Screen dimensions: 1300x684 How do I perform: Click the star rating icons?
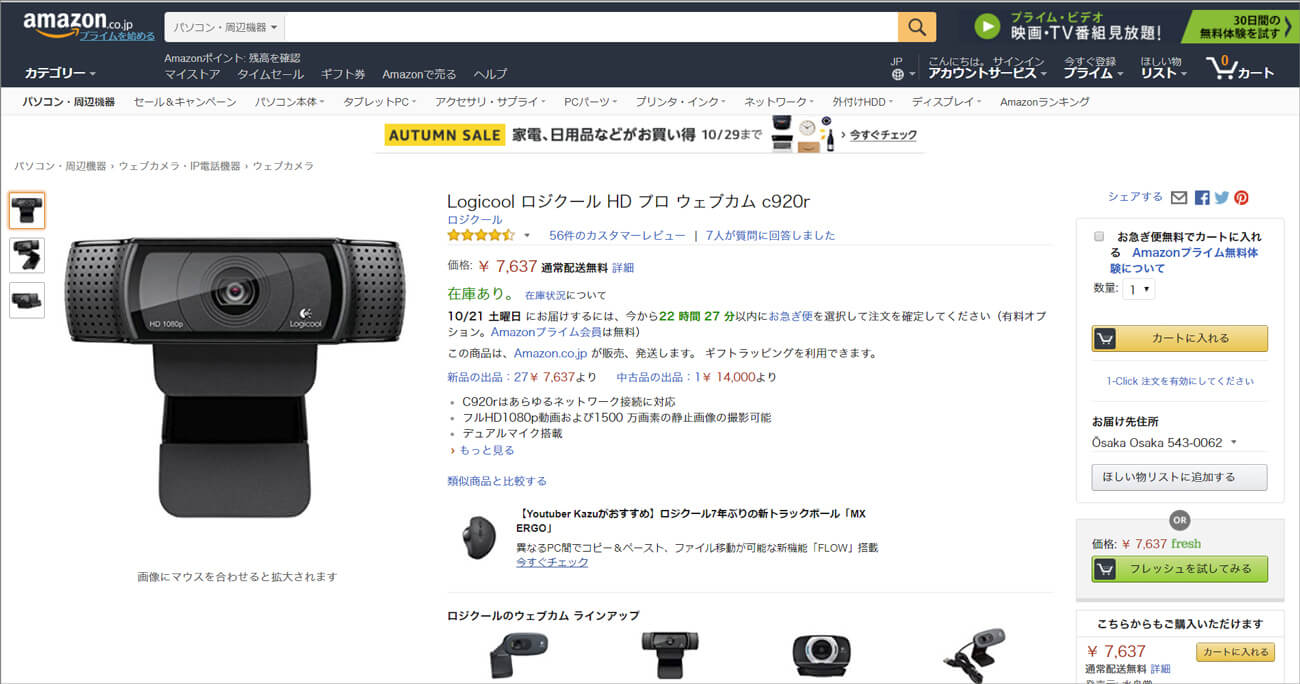(481, 236)
